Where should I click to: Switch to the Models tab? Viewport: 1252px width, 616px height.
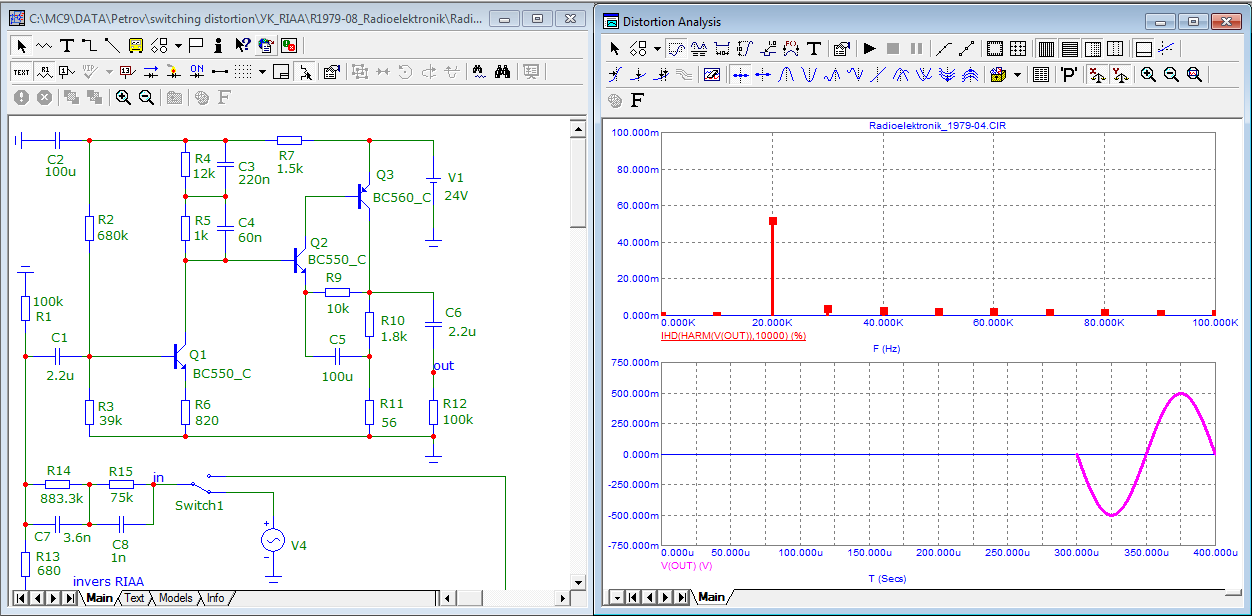coord(175,598)
